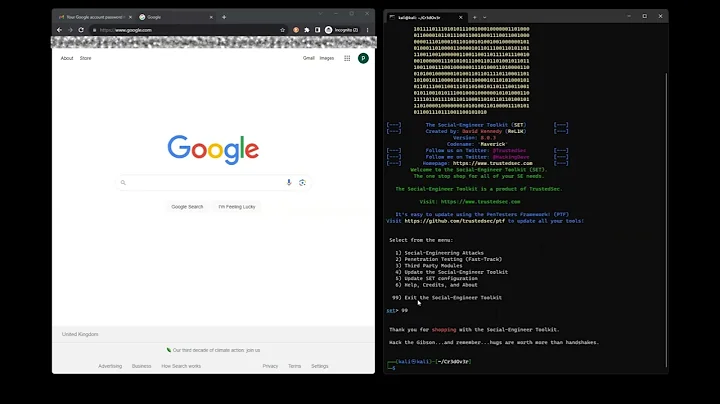Open Chrome tab search chevron

pos(321,14)
